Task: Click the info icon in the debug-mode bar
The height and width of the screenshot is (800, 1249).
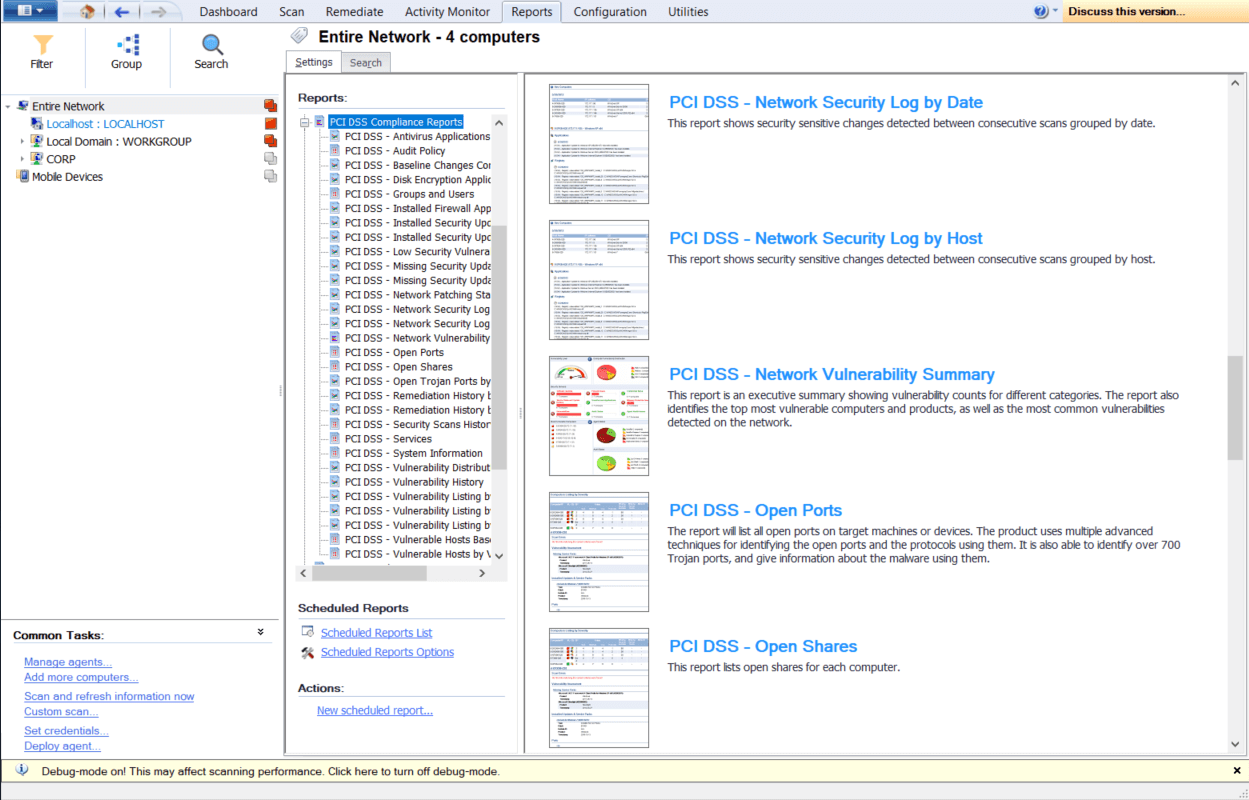Action: pyautogui.click(x=22, y=771)
